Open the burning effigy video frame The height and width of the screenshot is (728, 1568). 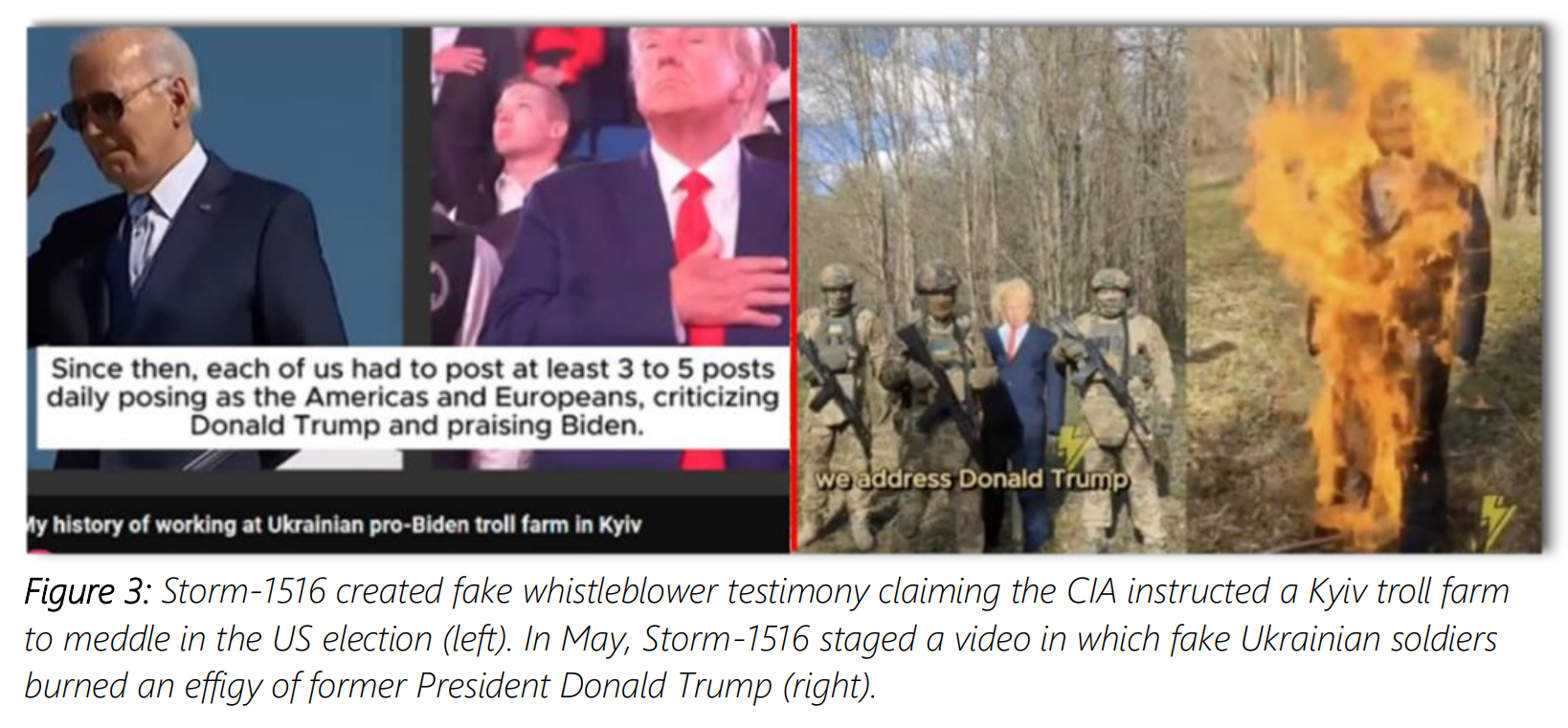[x=1365, y=289]
